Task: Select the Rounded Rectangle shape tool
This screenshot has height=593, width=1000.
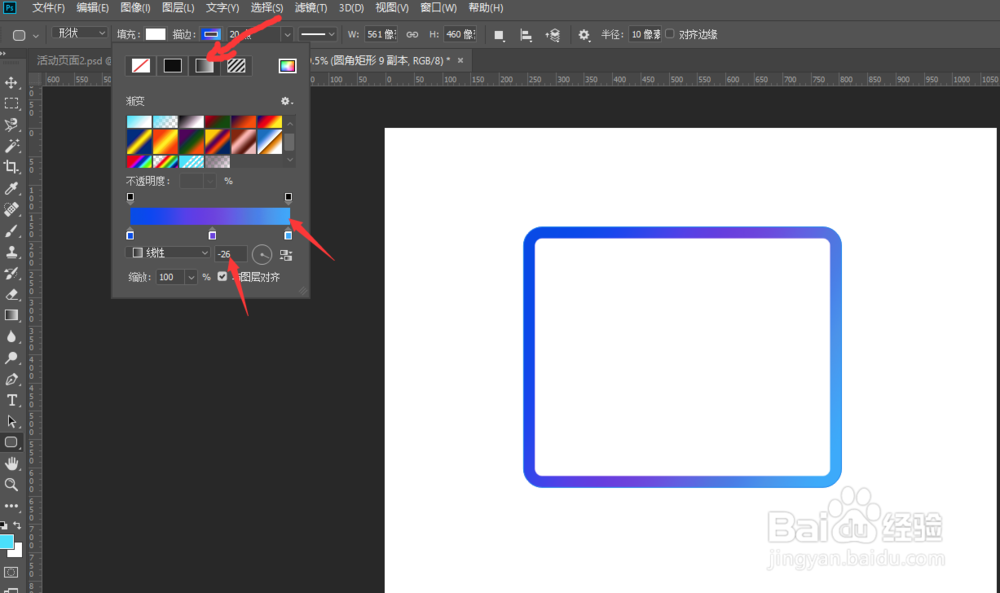Action: [11, 442]
